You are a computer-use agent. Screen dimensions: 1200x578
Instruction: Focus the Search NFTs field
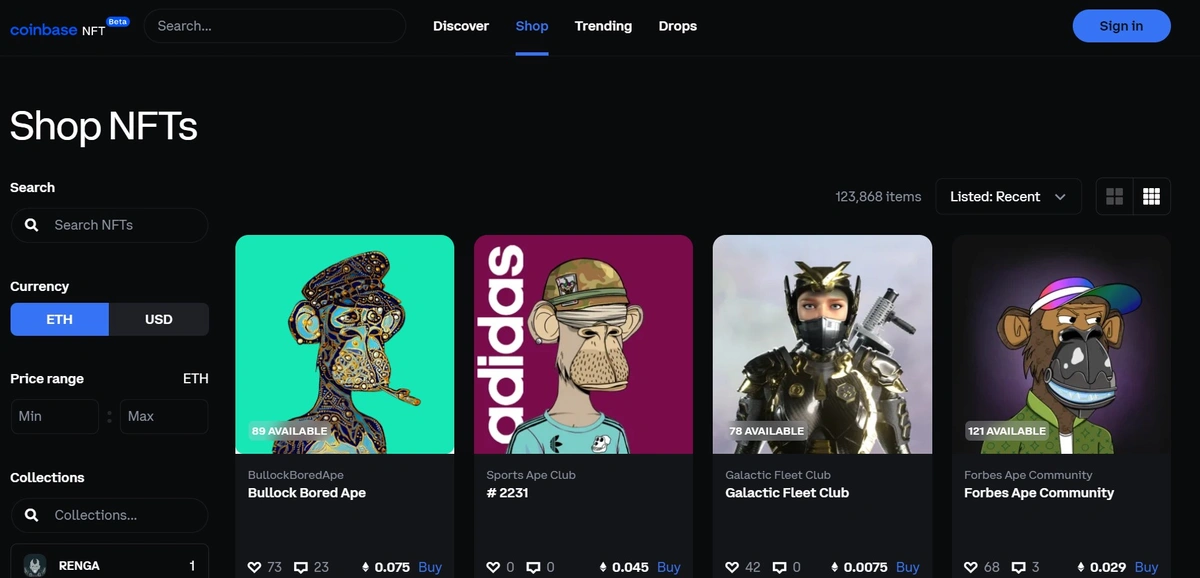click(x=109, y=225)
